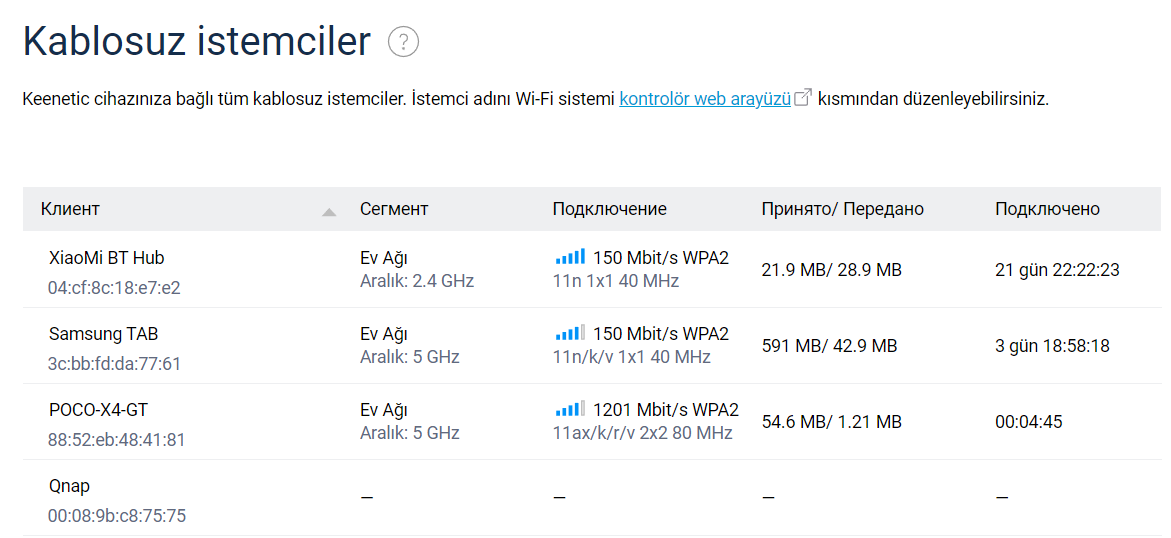The image size is (1171, 538).
Task: Click MAC address 04:cf:8c:18:e7:e2
Action: coord(114,288)
